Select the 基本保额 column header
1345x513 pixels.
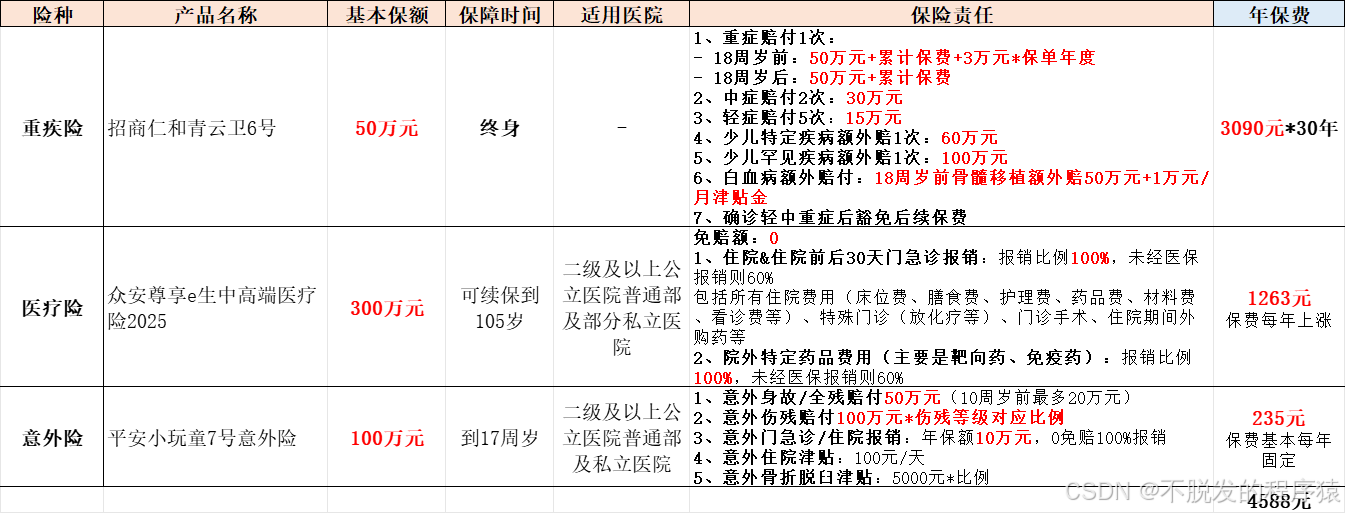click(387, 14)
